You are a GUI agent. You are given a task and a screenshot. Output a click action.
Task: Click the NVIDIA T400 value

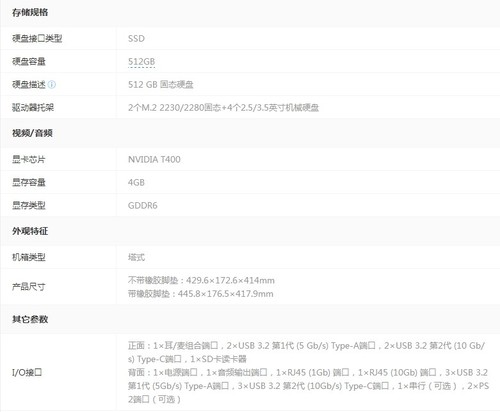click(x=154, y=160)
